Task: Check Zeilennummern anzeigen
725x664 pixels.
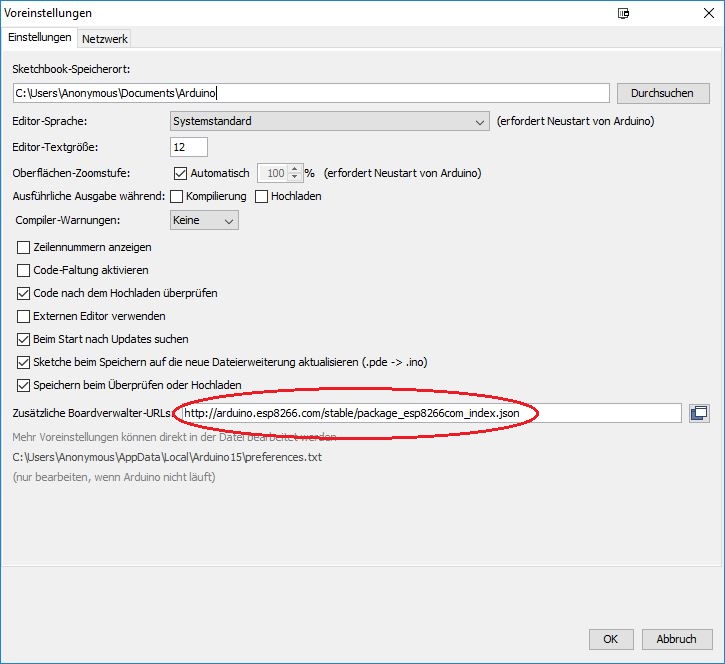Action: click(23, 247)
